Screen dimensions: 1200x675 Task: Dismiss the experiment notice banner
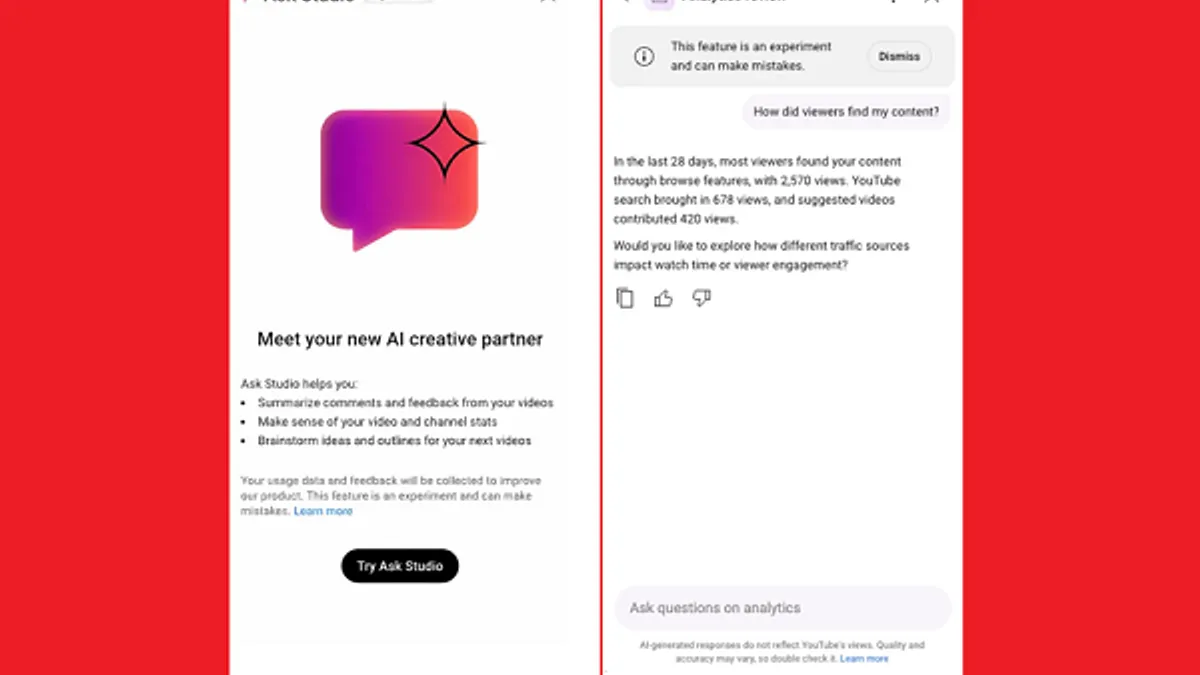pos(899,57)
